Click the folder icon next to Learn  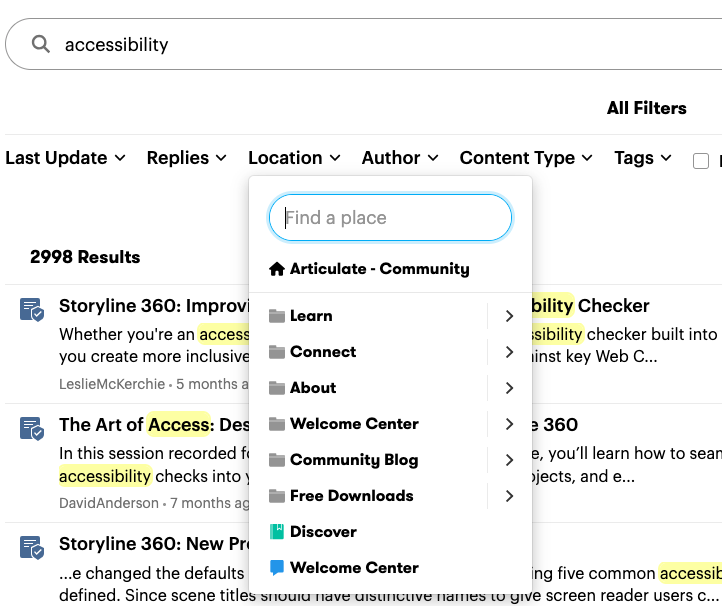[277, 316]
